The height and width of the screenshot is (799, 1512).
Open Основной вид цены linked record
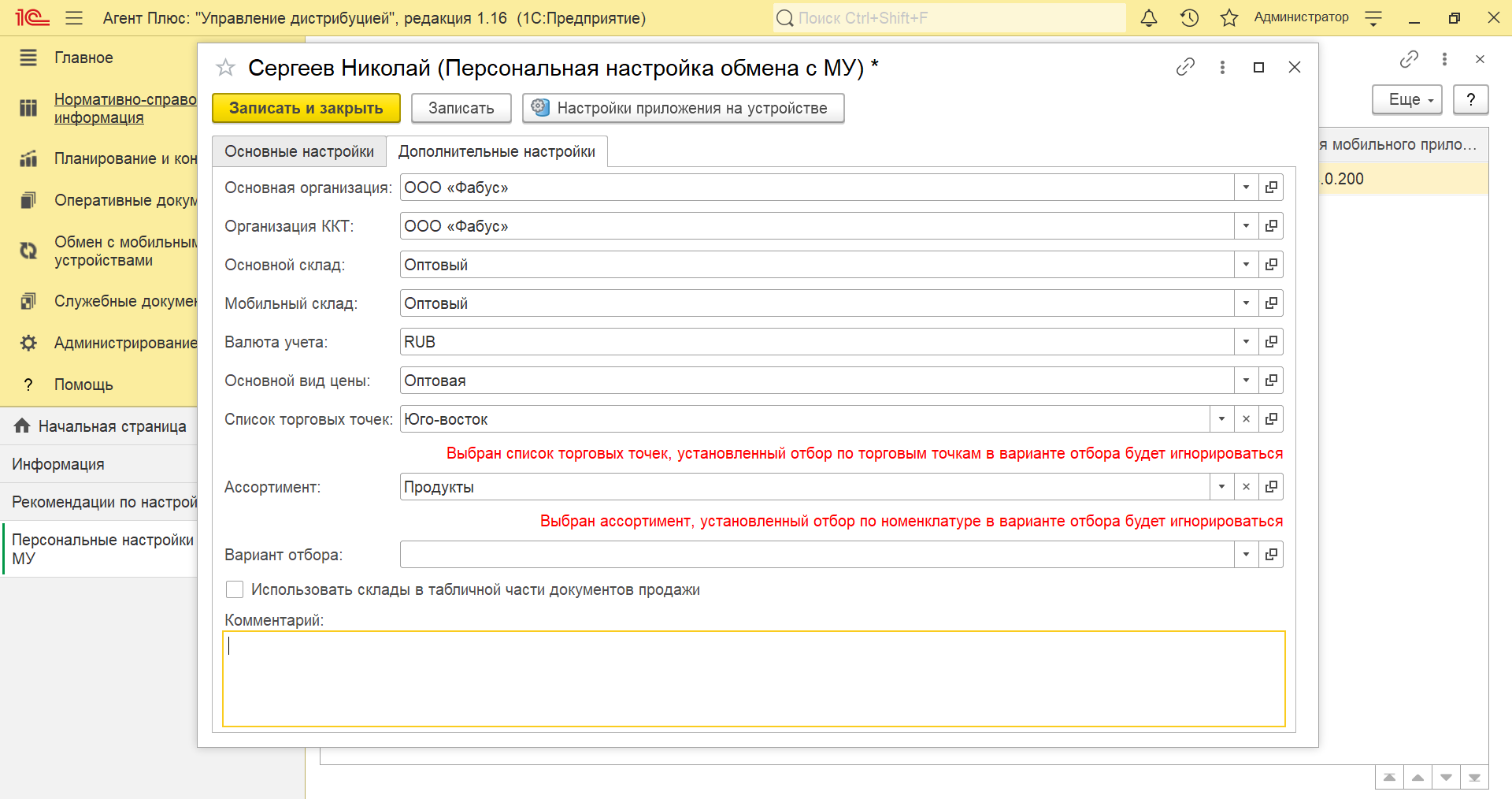pos(1271,381)
